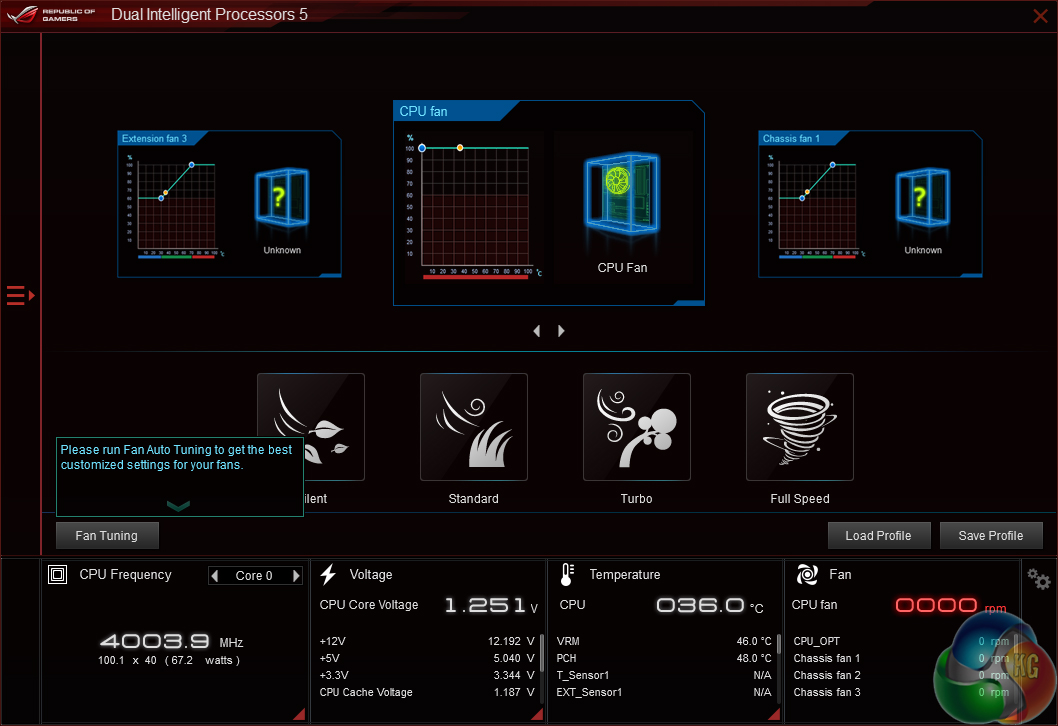Click the EXT_Sensor1 temperature row
The height and width of the screenshot is (726, 1058).
[664, 692]
